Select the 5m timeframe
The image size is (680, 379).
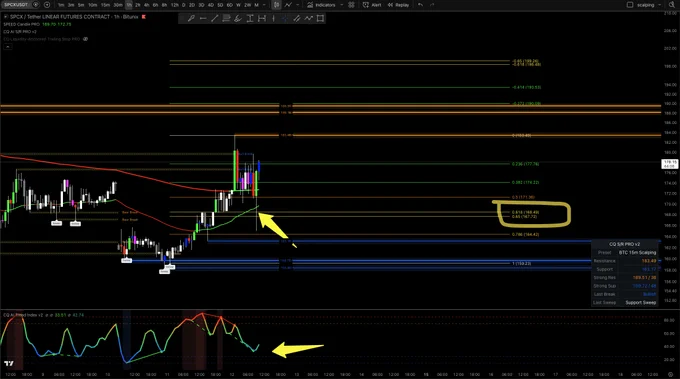(x=81, y=5)
